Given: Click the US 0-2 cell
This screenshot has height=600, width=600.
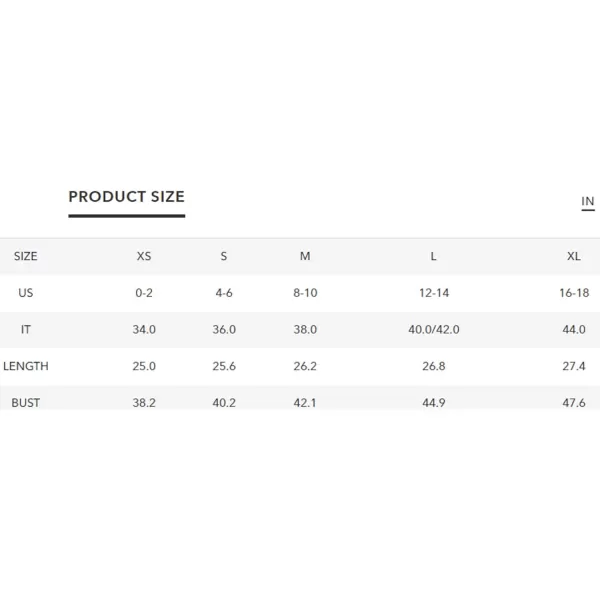Looking at the screenshot, I should pyautogui.click(x=144, y=293).
